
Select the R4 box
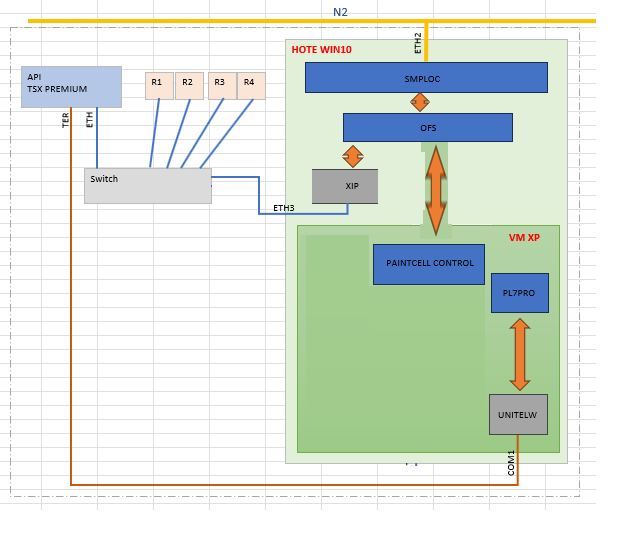coord(251,86)
